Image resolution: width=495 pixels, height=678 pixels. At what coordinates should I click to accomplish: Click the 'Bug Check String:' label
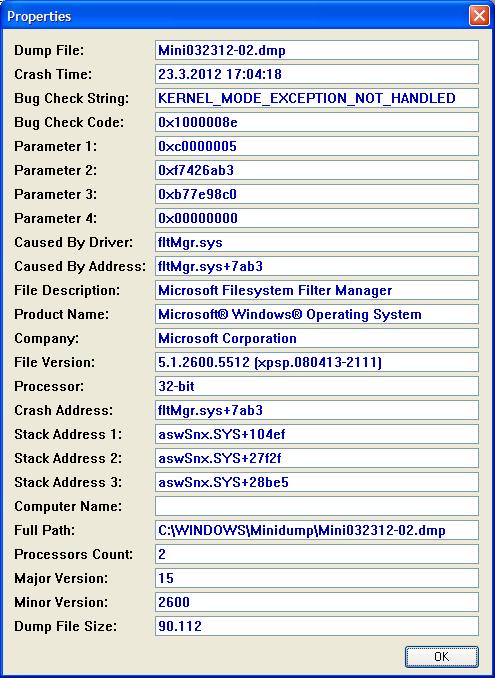[71, 98]
